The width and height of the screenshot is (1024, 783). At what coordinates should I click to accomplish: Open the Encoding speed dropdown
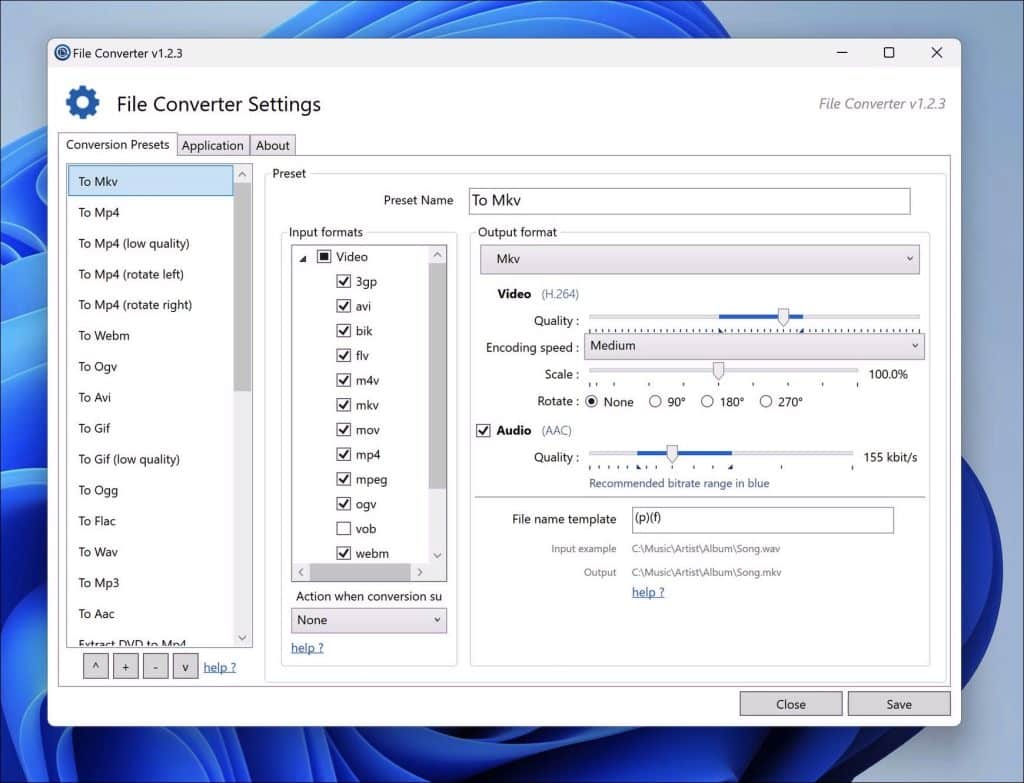pyautogui.click(x=754, y=346)
